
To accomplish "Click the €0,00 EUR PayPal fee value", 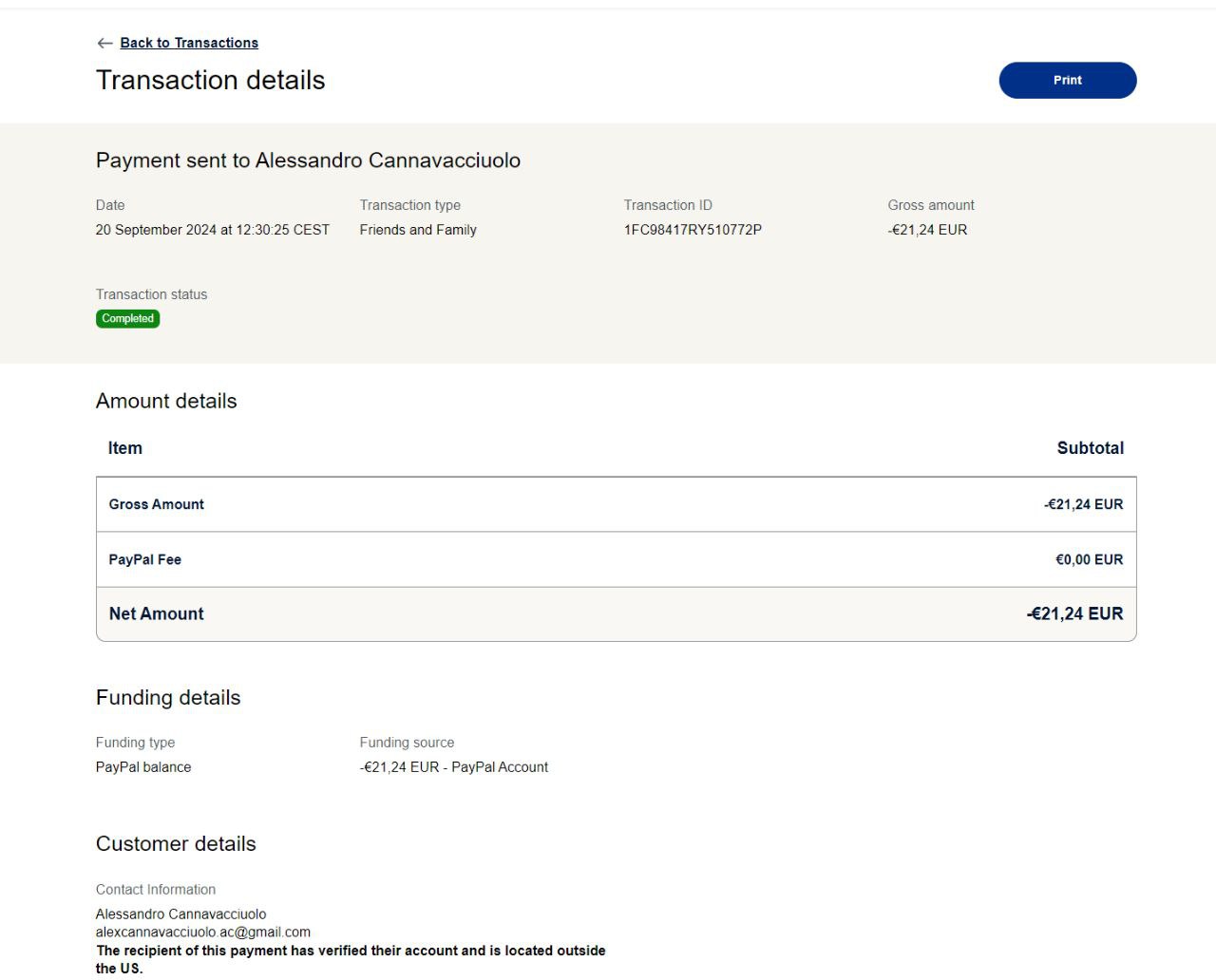I will click(x=1089, y=559).
